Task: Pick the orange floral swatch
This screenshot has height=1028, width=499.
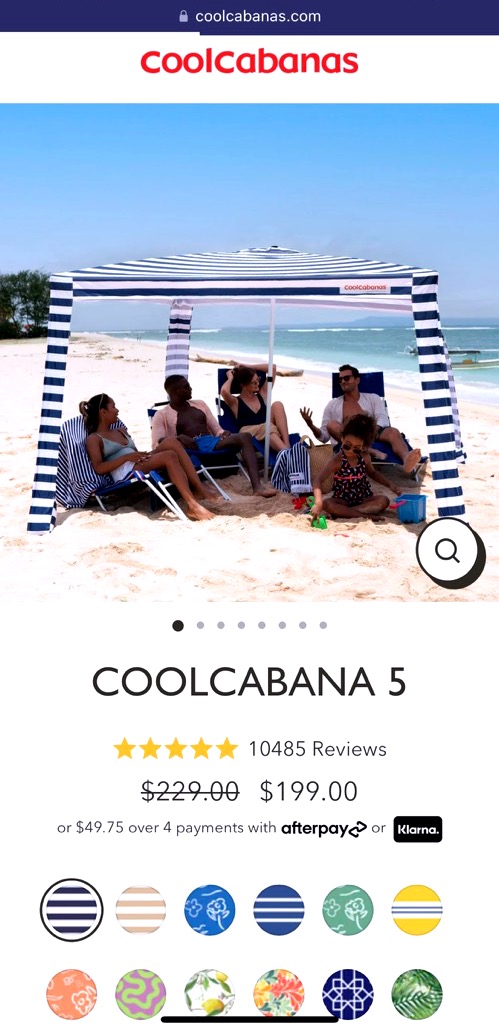Action: point(71,995)
